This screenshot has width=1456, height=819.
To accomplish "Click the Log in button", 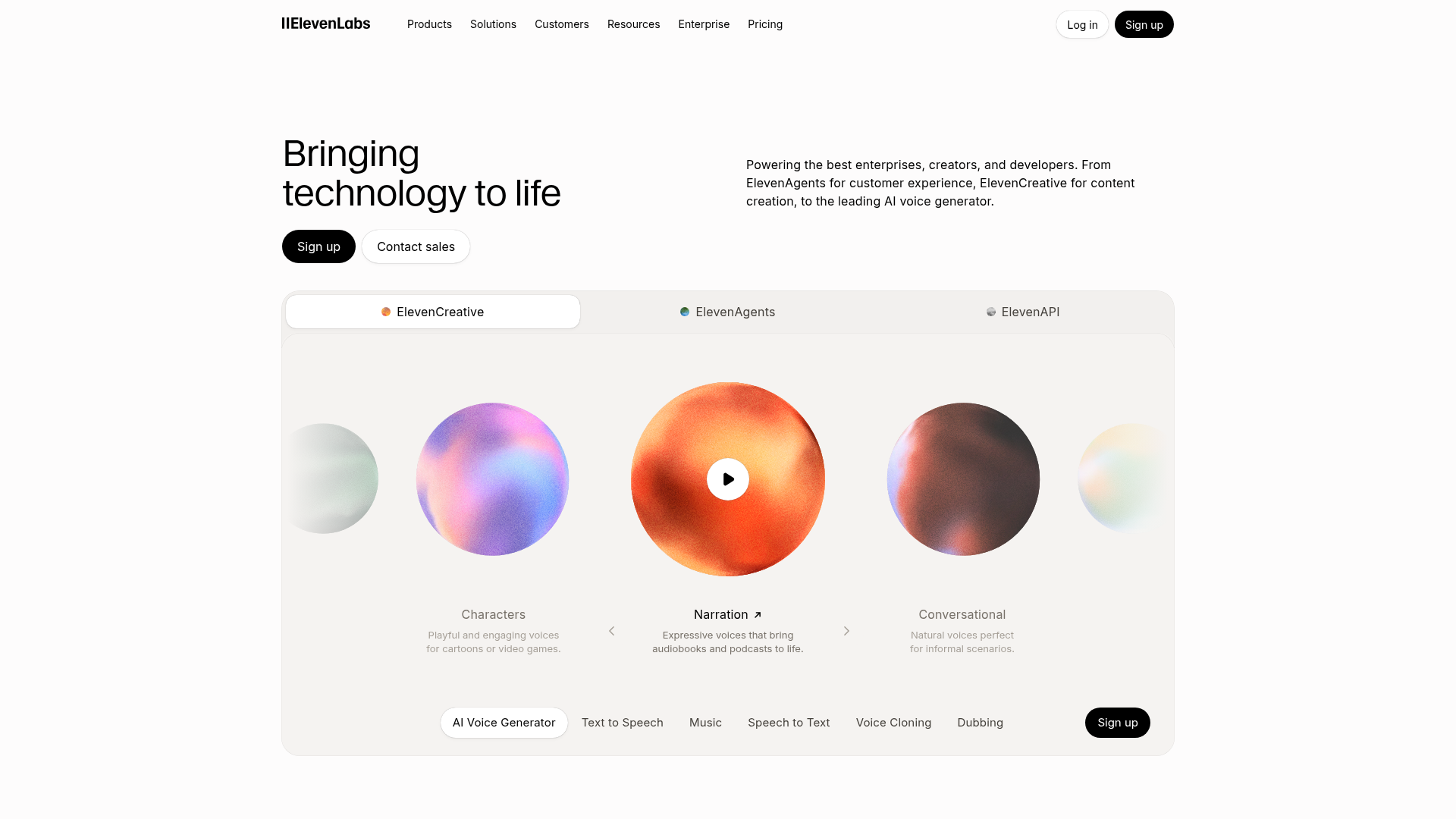I will (x=1082, y=24).
